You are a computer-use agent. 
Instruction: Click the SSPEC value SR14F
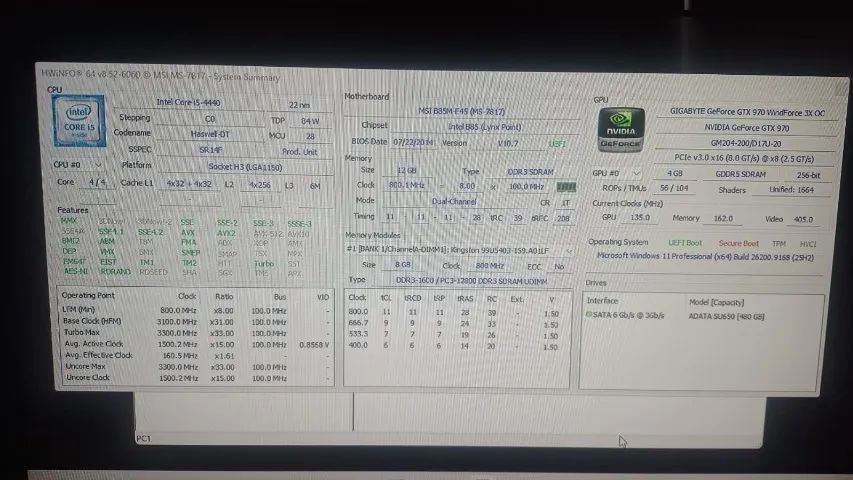[x=211, y=150]
